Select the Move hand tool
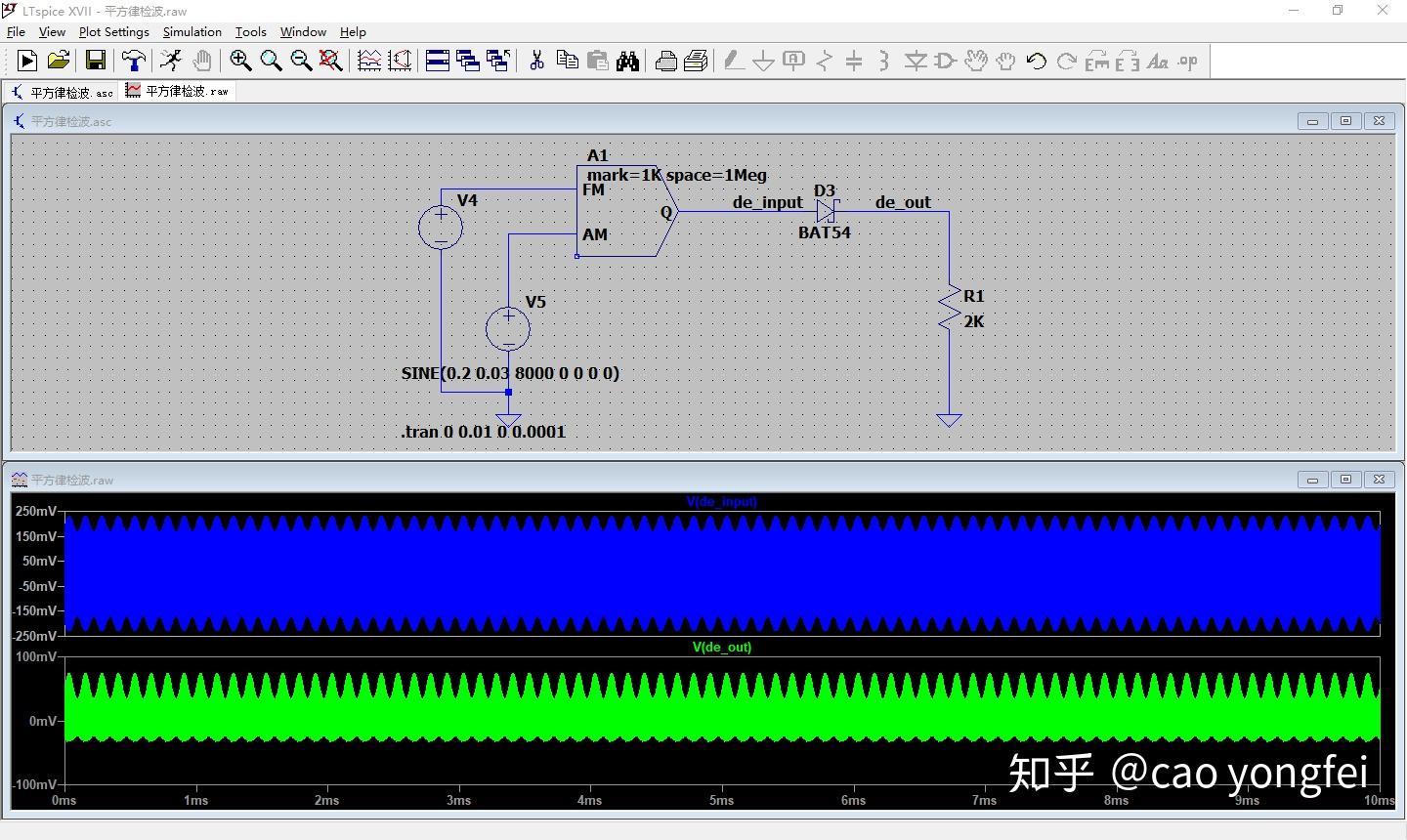Viewport: 1407px width, 840px height. [975, 61]
